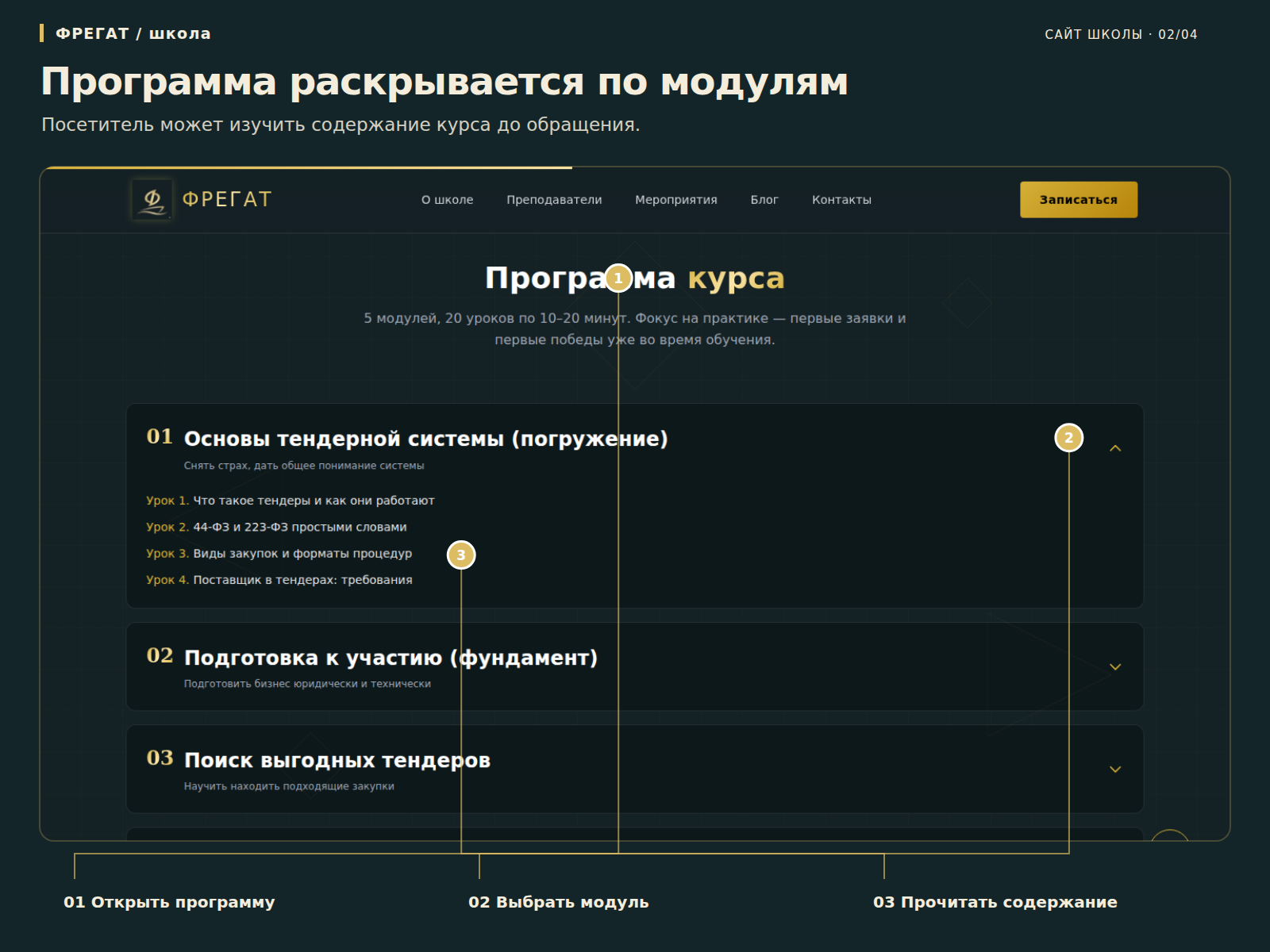Click the caption 01 Открыть программу
1270x952 pixels.
tap(169, 902)
